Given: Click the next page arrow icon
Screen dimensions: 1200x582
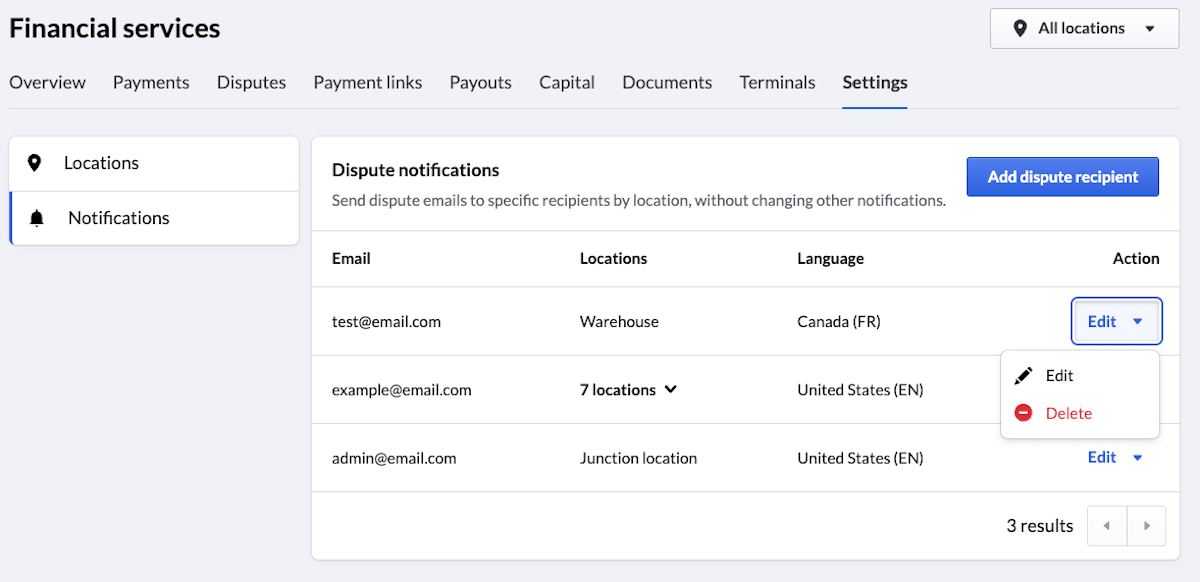Looking at the screenshot, I should [1146, 525].
